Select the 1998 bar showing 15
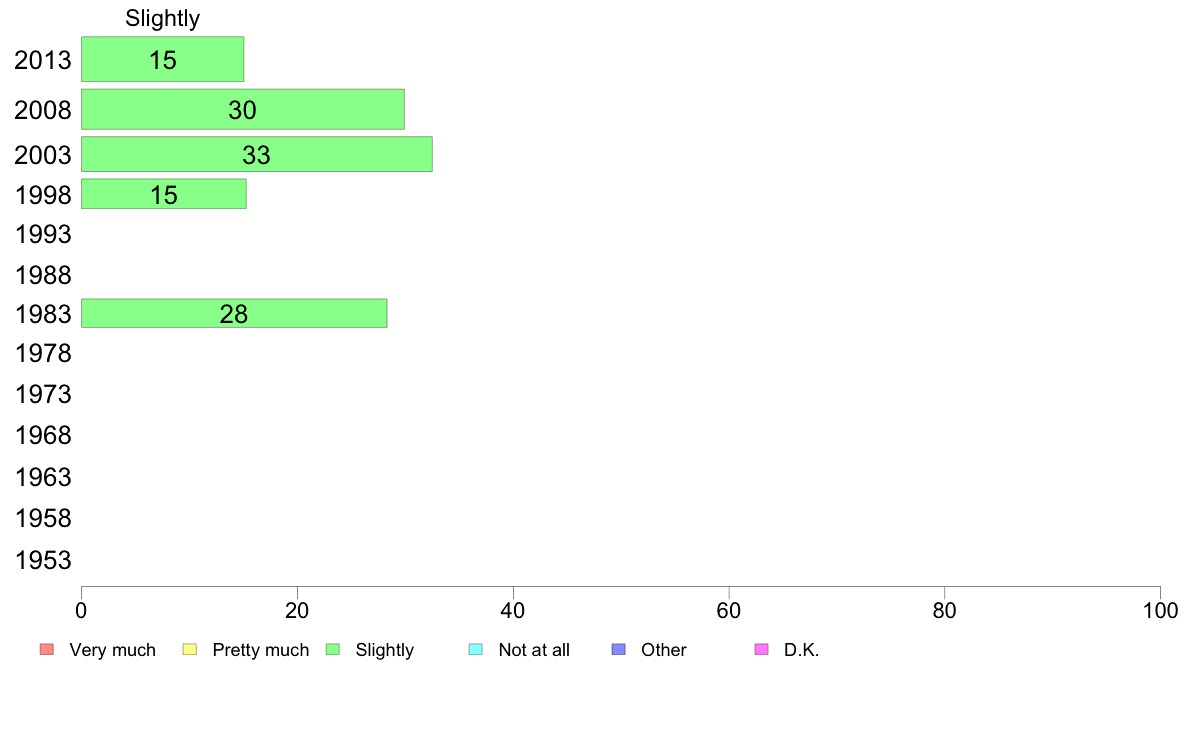The height and width of the screenshot is (736, 1188). [164, 194]
